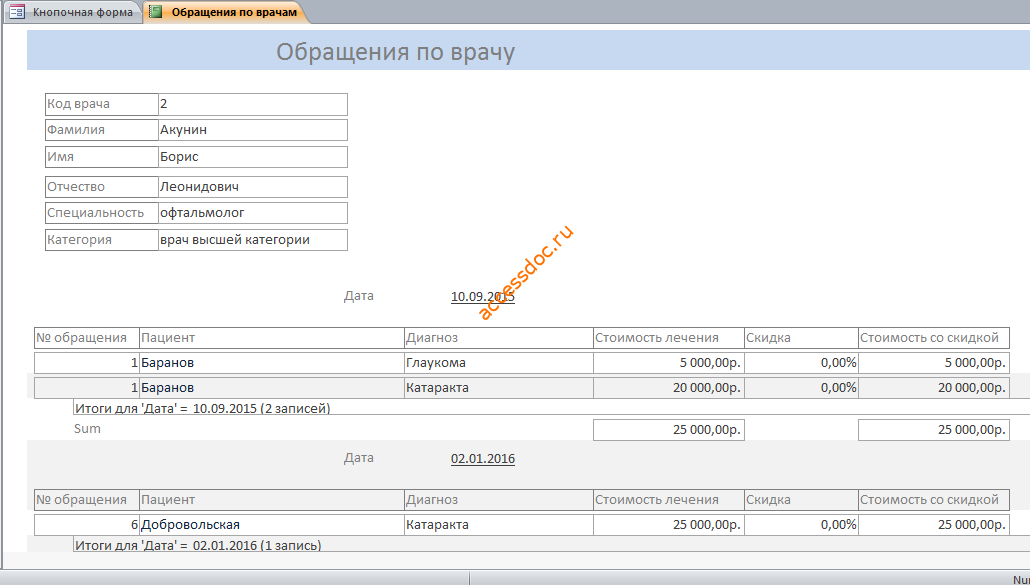The width and height of the screenshot is (1030, 585).
Task: Select the Категория field value
Action: pos(253,240)
